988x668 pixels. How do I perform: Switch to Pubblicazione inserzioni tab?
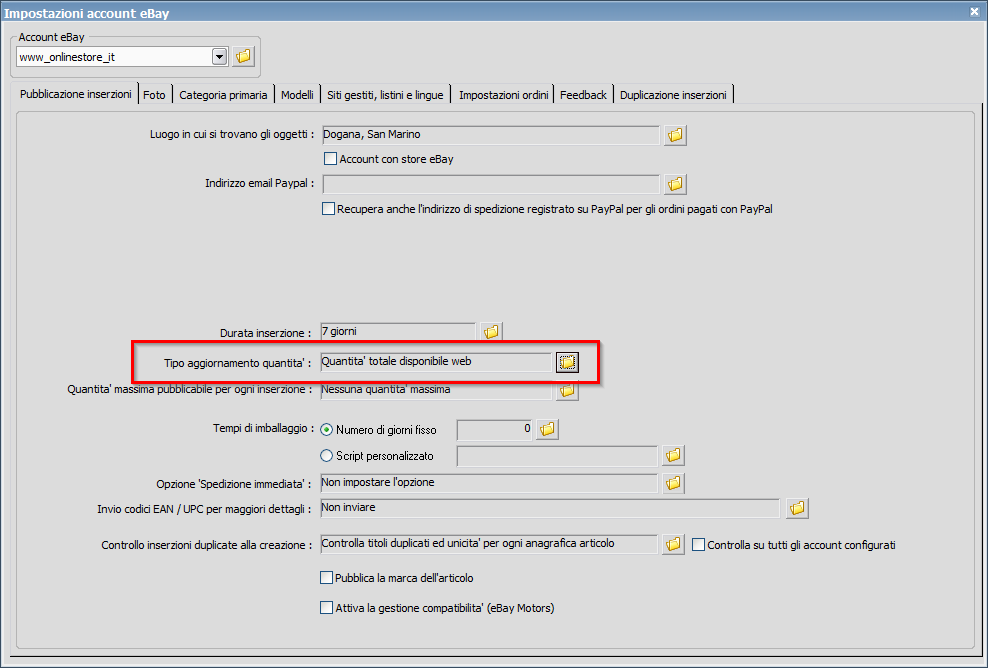(x=76, y=94)
